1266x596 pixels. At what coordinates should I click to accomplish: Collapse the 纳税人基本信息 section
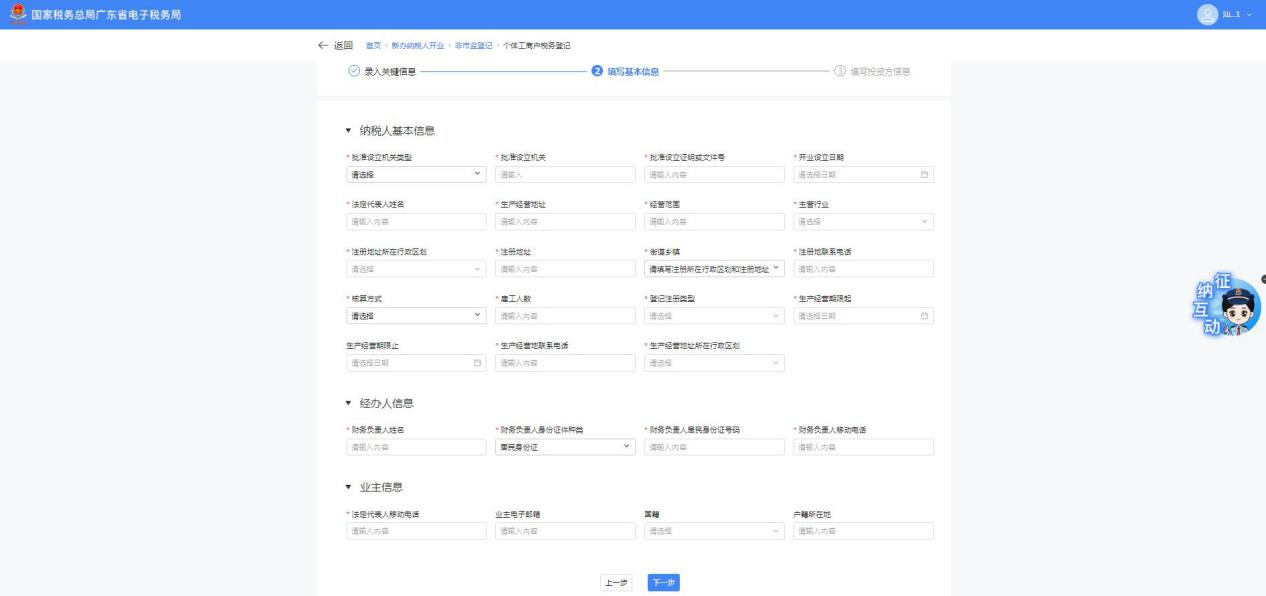click(349, 131)
